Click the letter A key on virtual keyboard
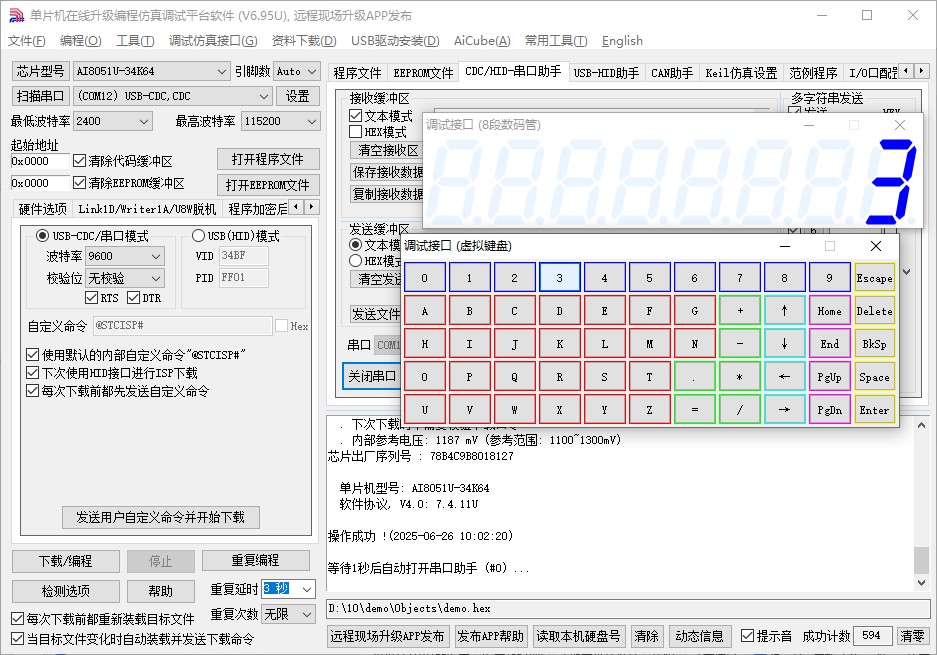 point(424,311)
